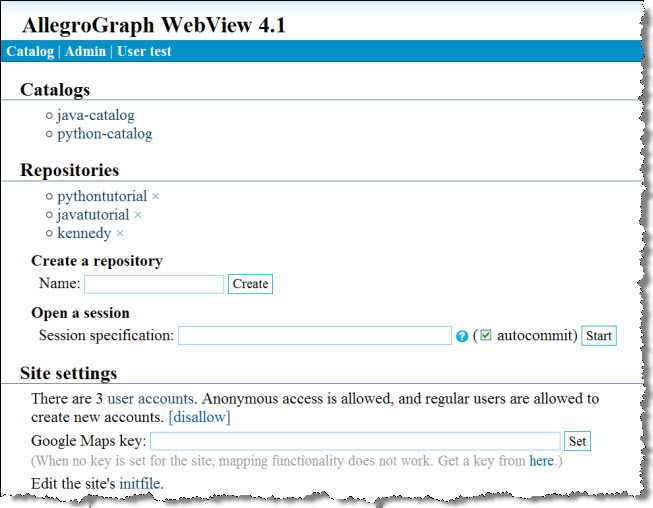Open the user accounts link
The image size is (653, 508).
(x=151, y=398)
